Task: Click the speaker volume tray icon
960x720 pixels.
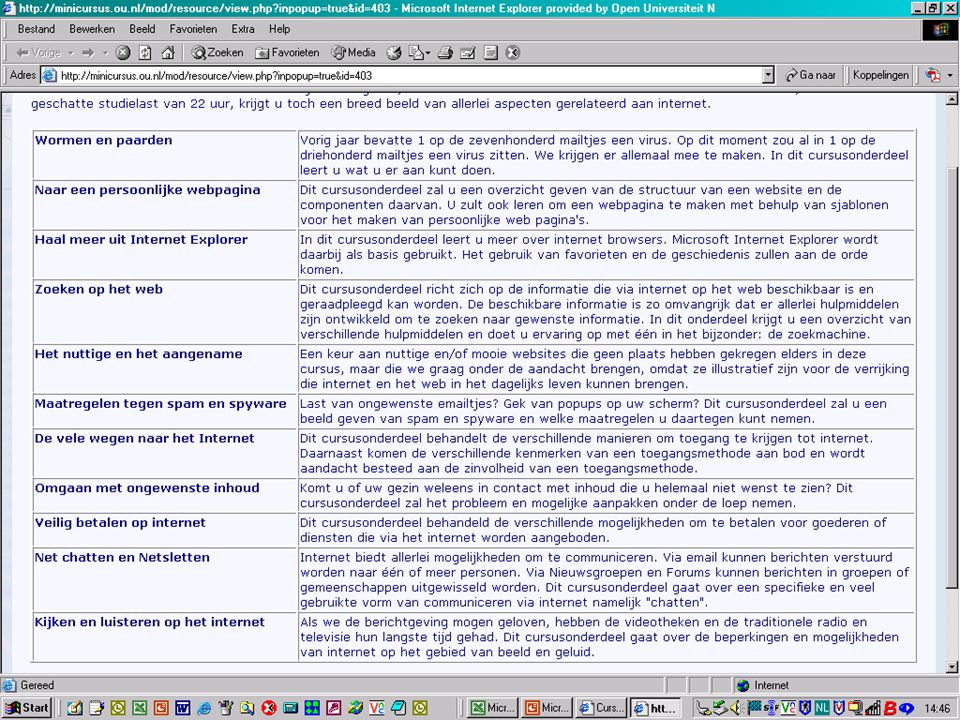Action: point(737,708)
